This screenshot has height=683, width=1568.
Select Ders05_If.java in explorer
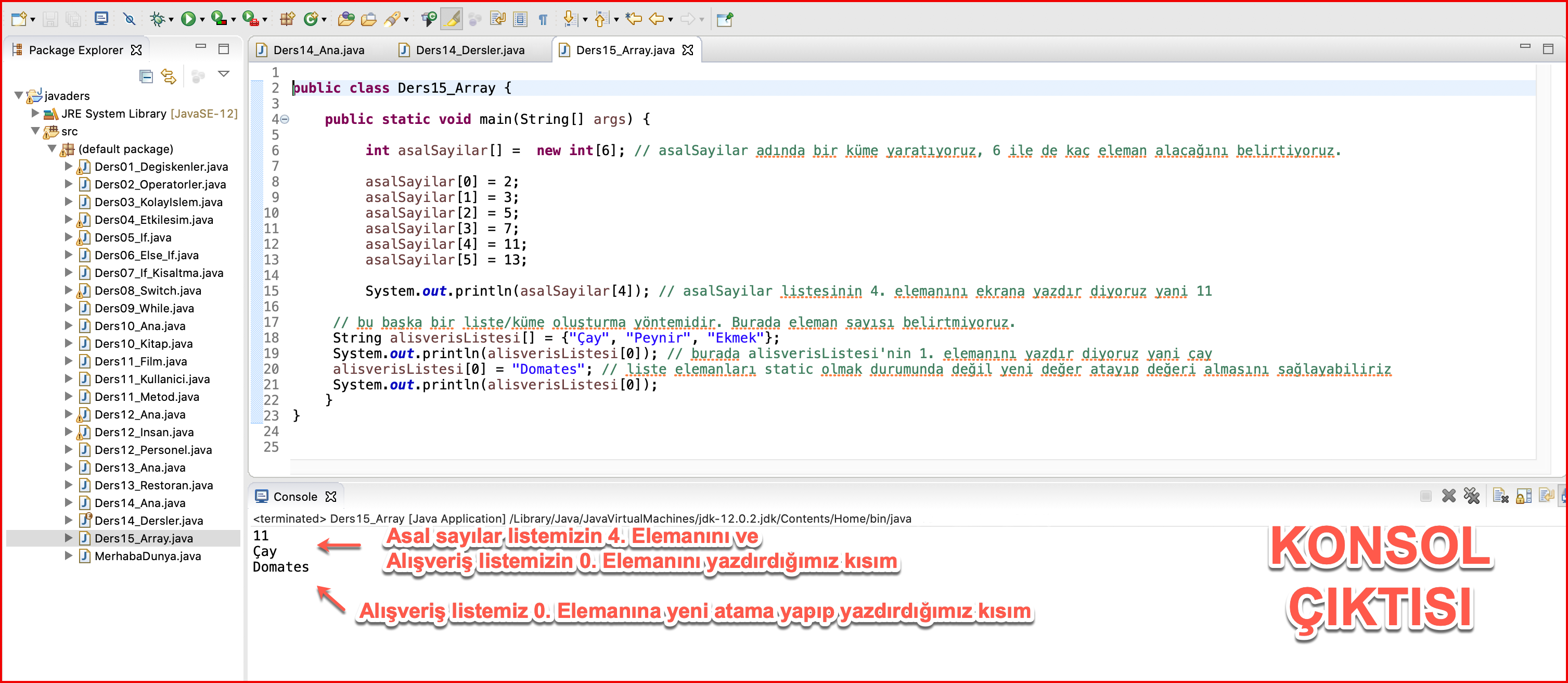[133, 237]
